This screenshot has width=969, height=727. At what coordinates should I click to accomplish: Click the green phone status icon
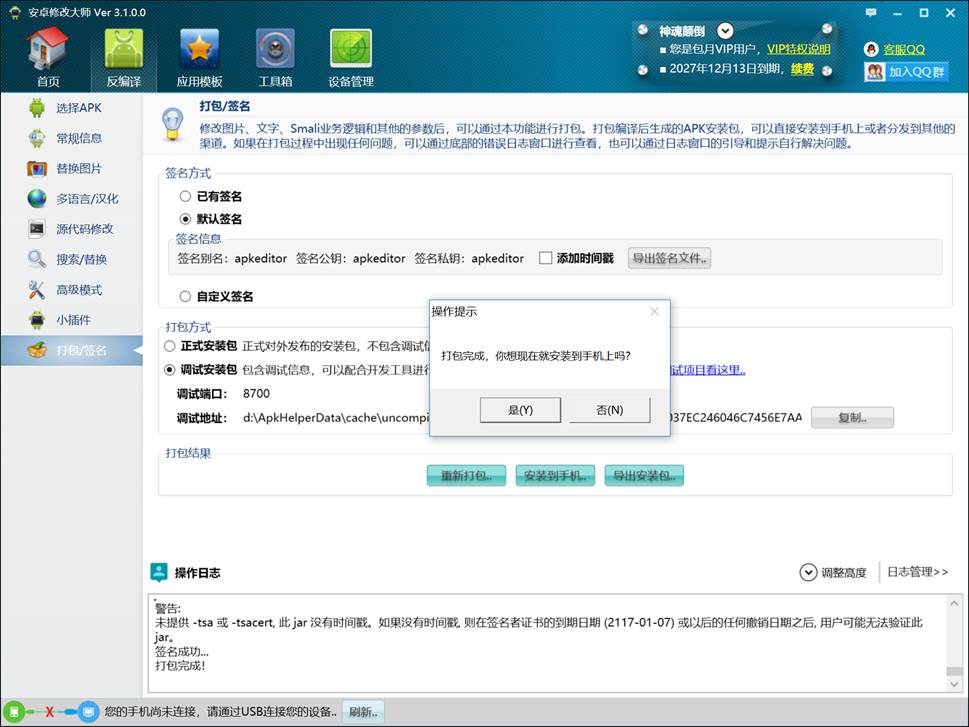[14, 713]
